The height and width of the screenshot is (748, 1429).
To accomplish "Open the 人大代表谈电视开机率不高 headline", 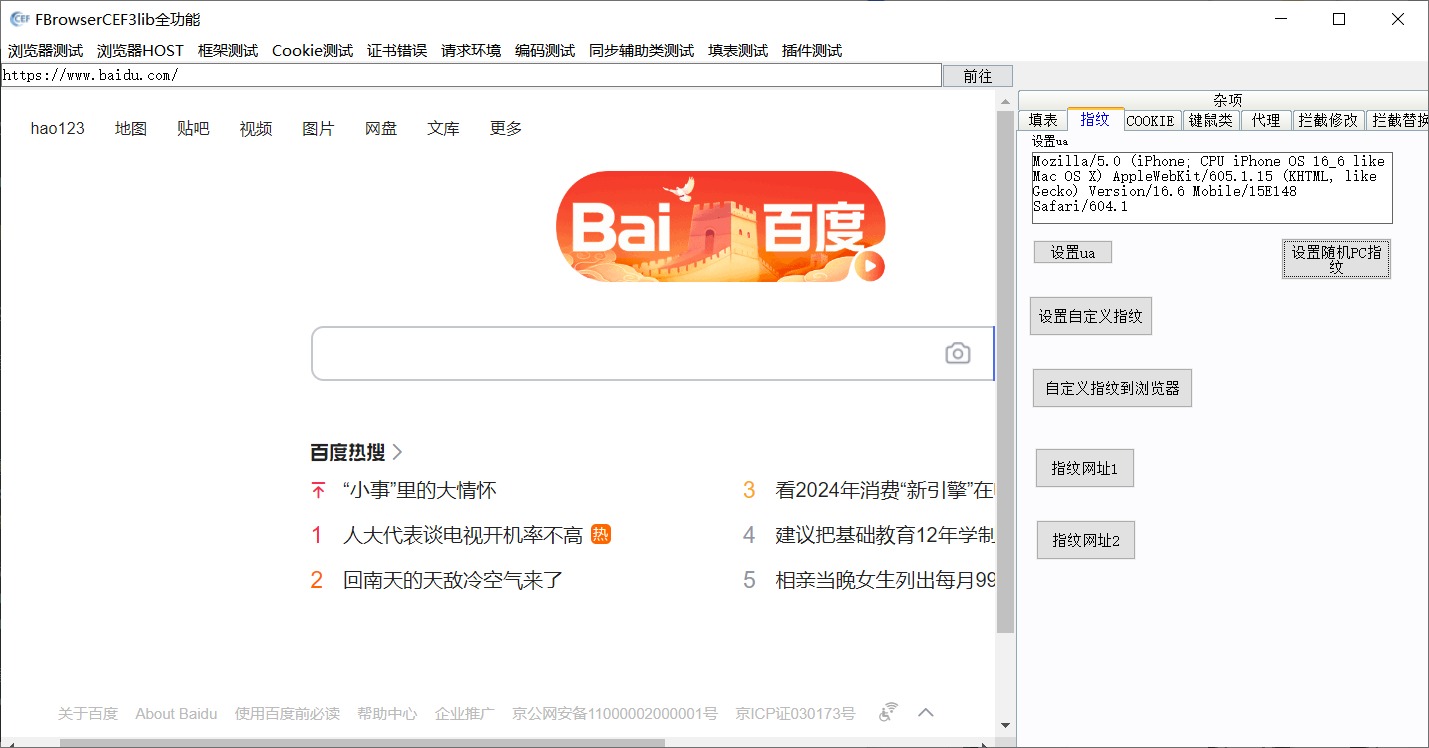I will 463,535.
